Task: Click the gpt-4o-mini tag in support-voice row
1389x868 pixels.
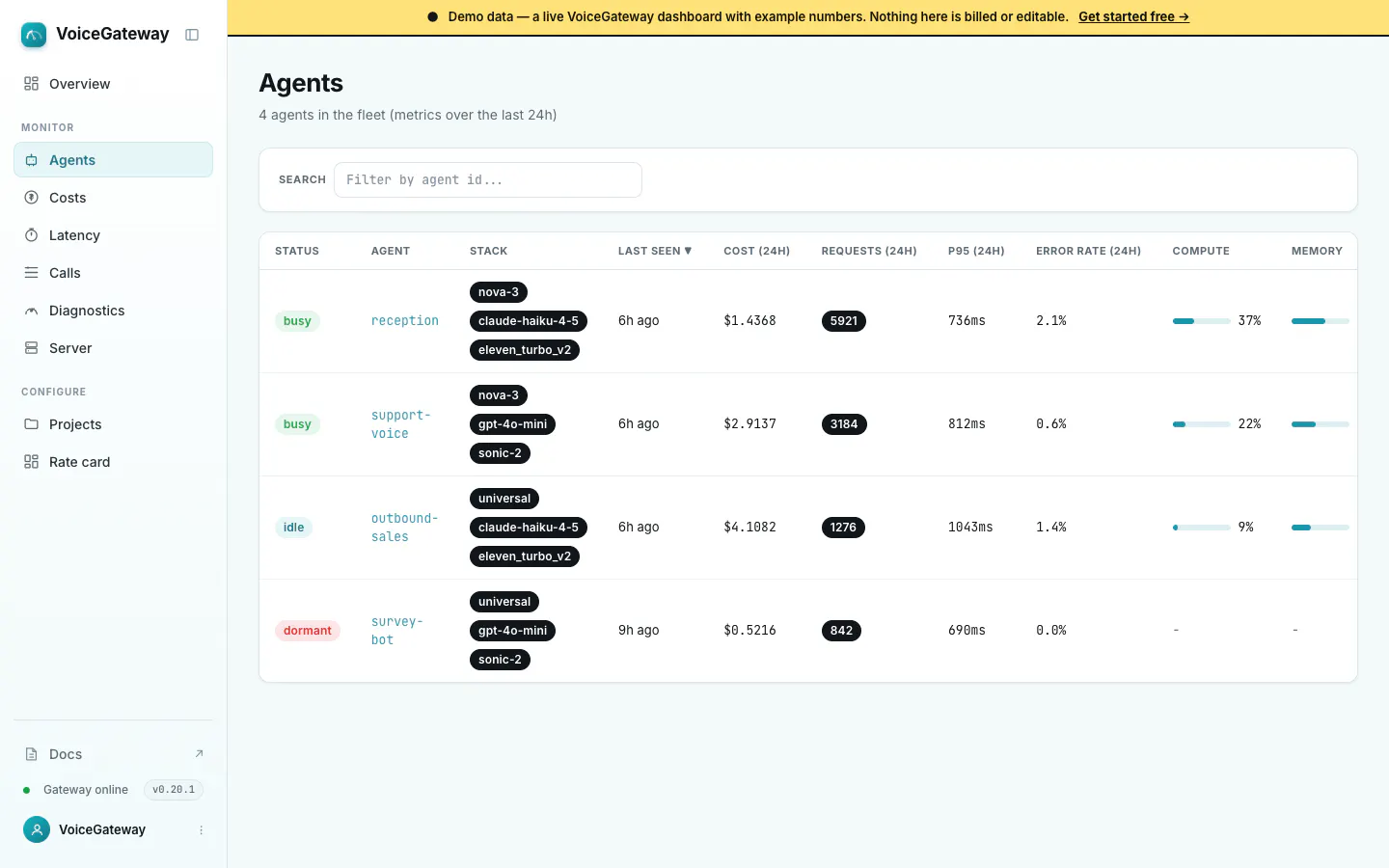Action: click(512, 424)
